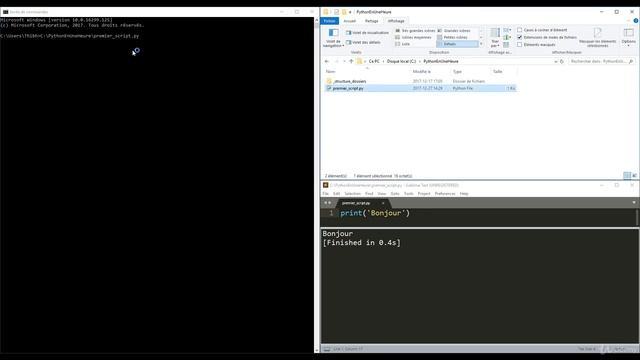Select premier_script.py file in Explorer
640x360 pixels.
(420, 88)
